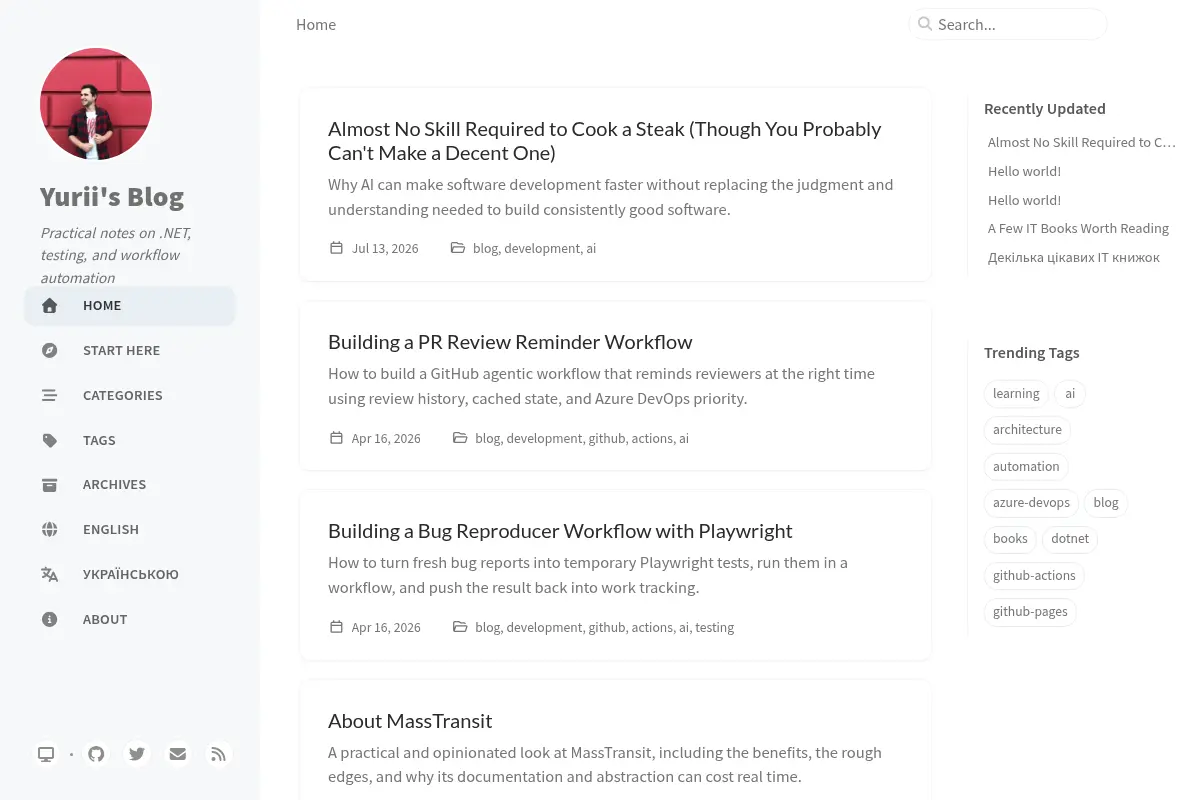
Task: Open post Building a PR Review Reminder Workflow
Action: click(510, 342)
